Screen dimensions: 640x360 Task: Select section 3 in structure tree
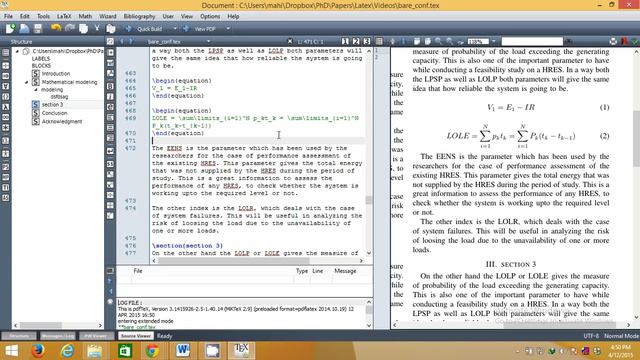click(52, 105)
